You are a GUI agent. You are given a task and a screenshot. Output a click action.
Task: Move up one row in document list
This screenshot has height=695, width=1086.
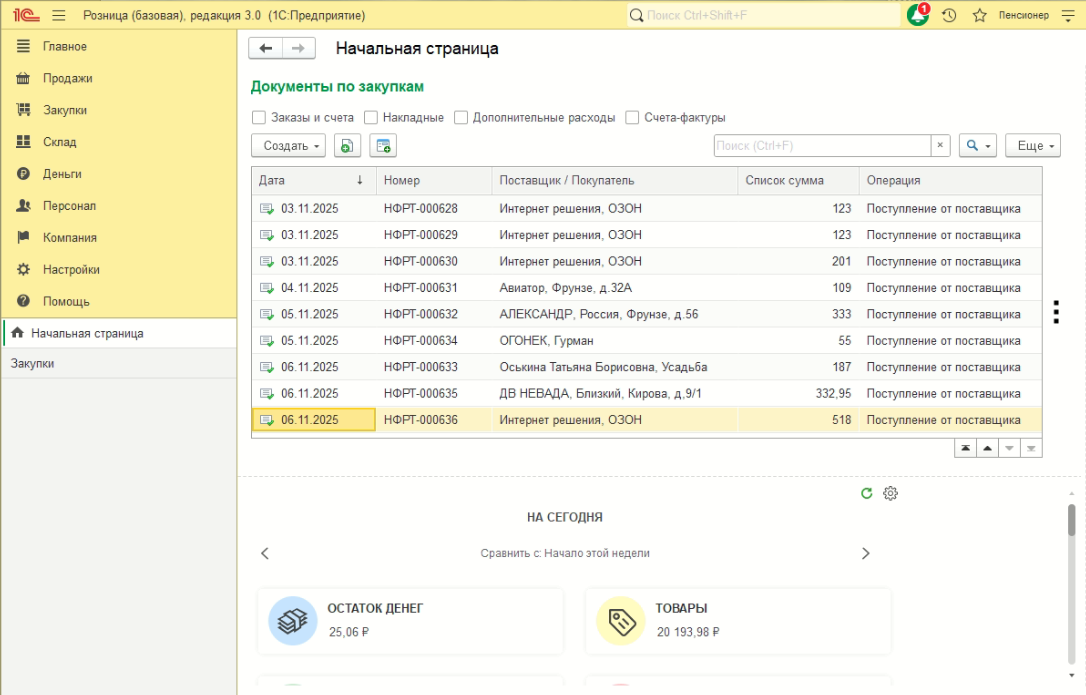click(x=988, y=448)
